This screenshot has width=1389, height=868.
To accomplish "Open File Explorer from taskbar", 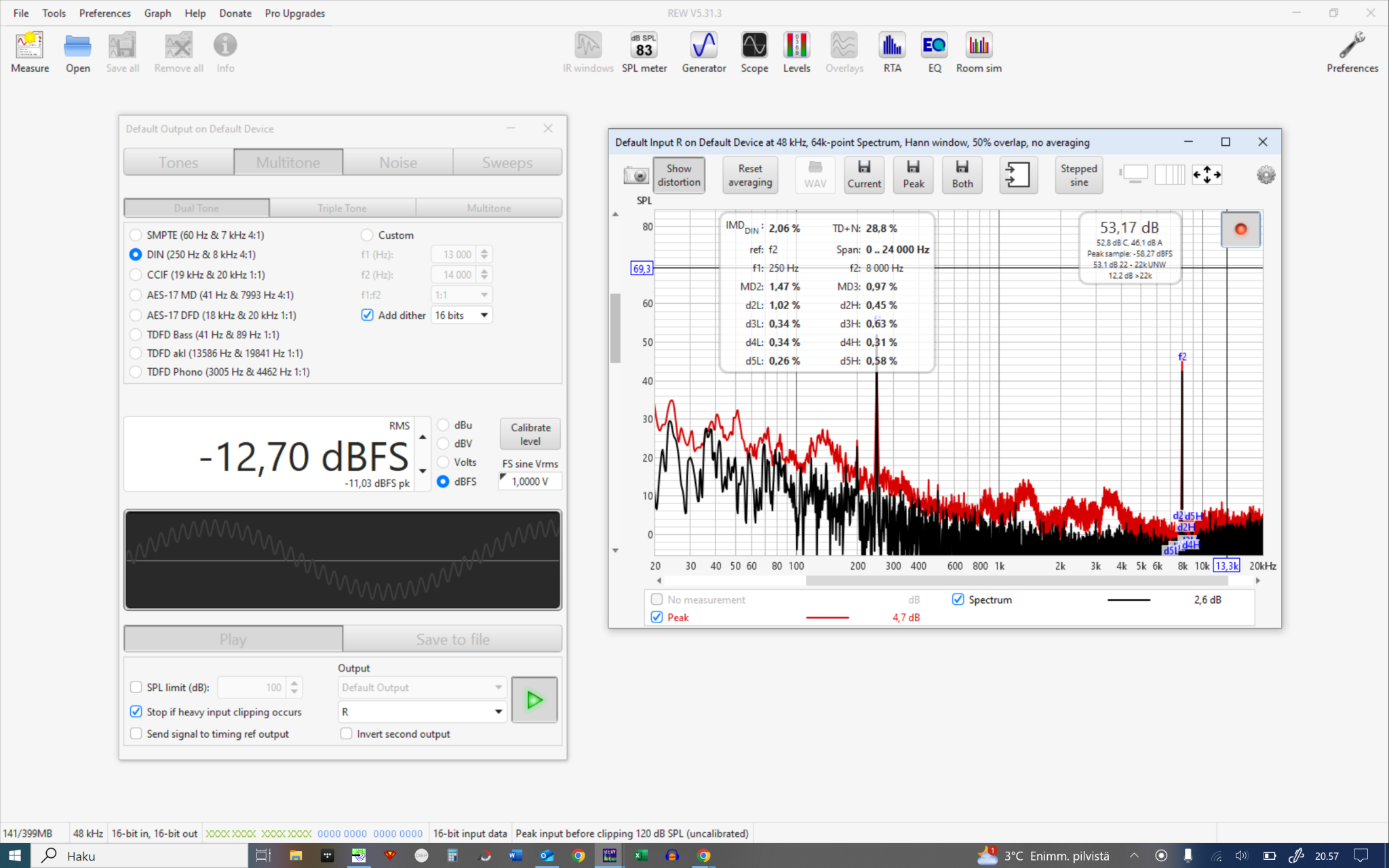I will (x=296, y=856).
